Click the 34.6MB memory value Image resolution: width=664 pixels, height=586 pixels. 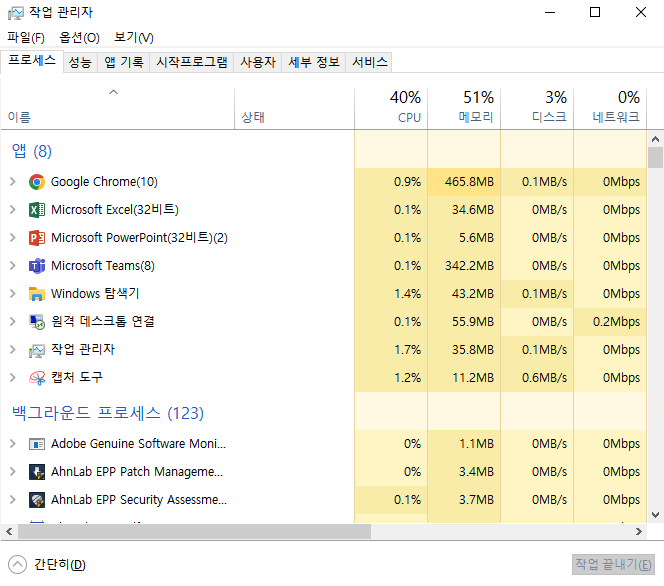tap(473, 210)
